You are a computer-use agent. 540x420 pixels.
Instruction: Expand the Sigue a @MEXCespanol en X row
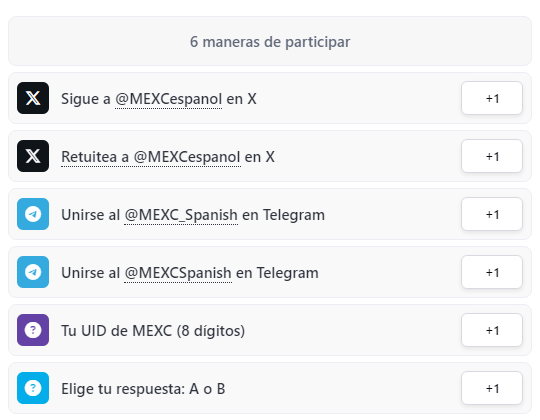pos(270,98)
